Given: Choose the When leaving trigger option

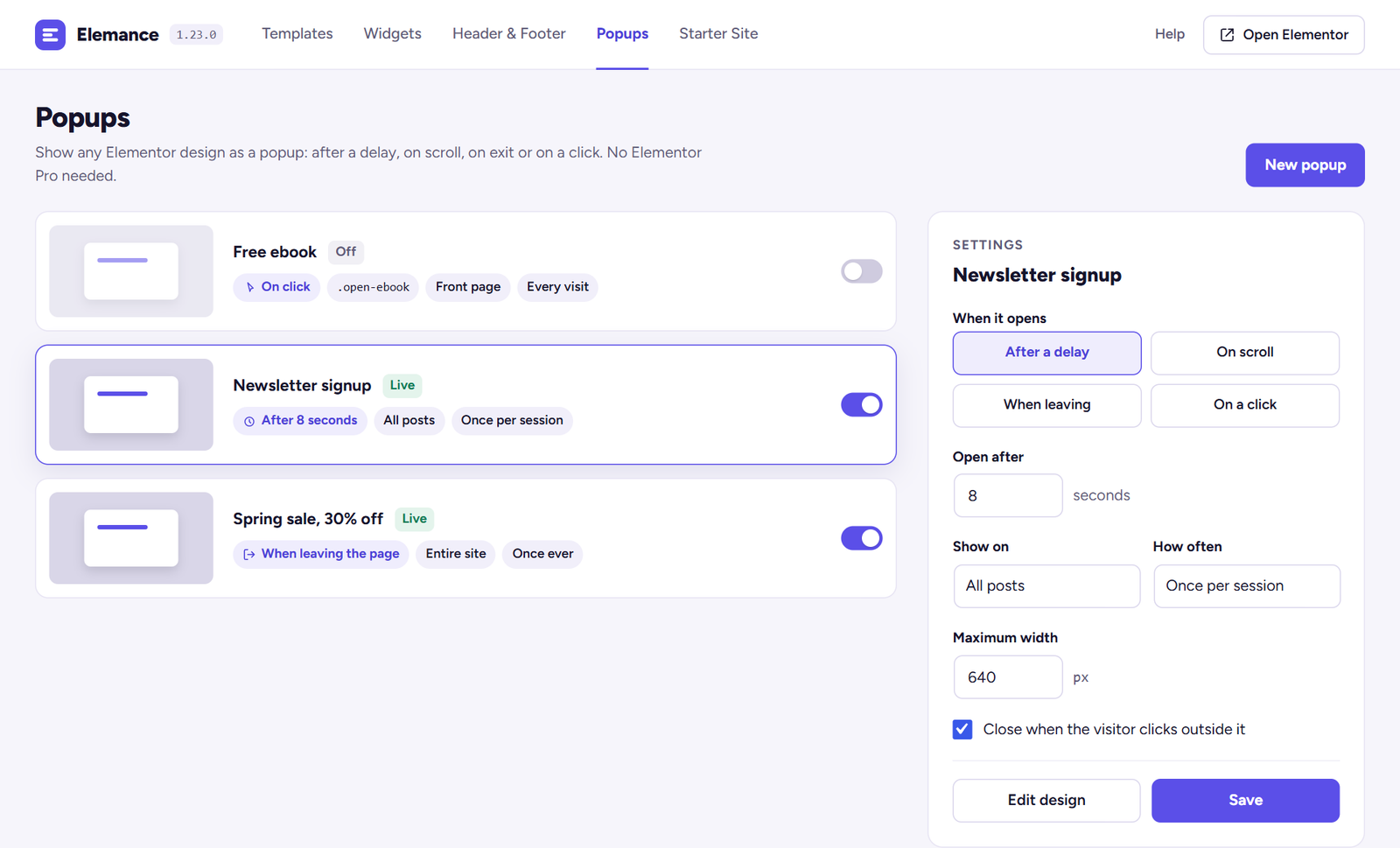Looking at the screenshot, I should [x=1046, y=405].
